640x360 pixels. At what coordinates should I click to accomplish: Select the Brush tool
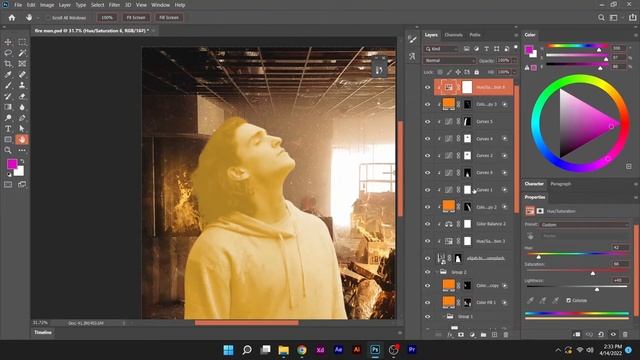[x=8, y=85]
